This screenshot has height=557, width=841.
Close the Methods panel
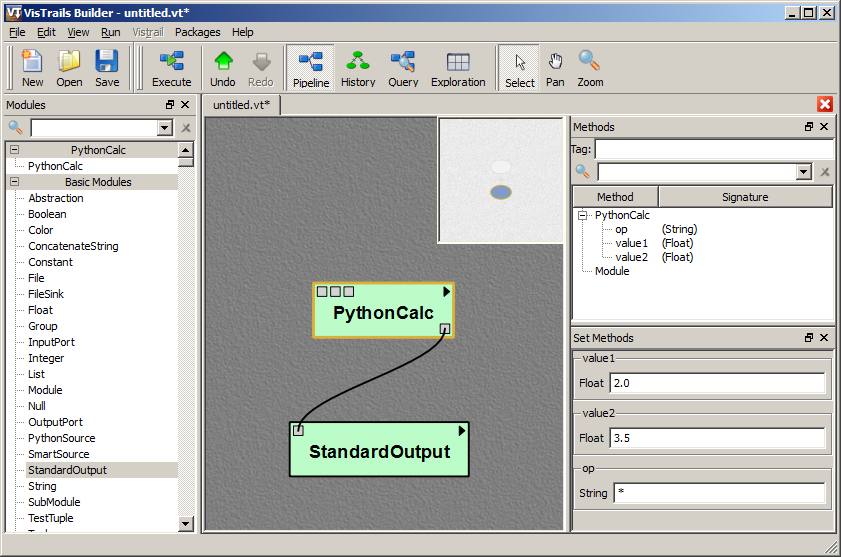tap(824, 127)
